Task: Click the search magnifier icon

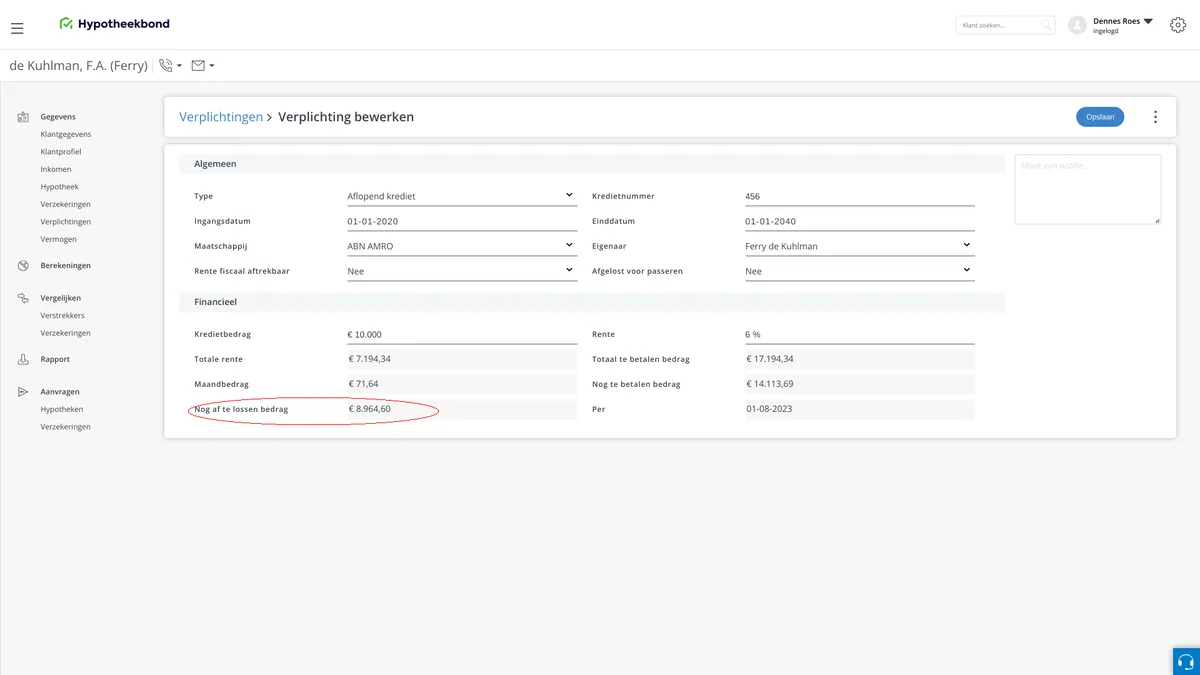Action: [x=1046, y=25]
